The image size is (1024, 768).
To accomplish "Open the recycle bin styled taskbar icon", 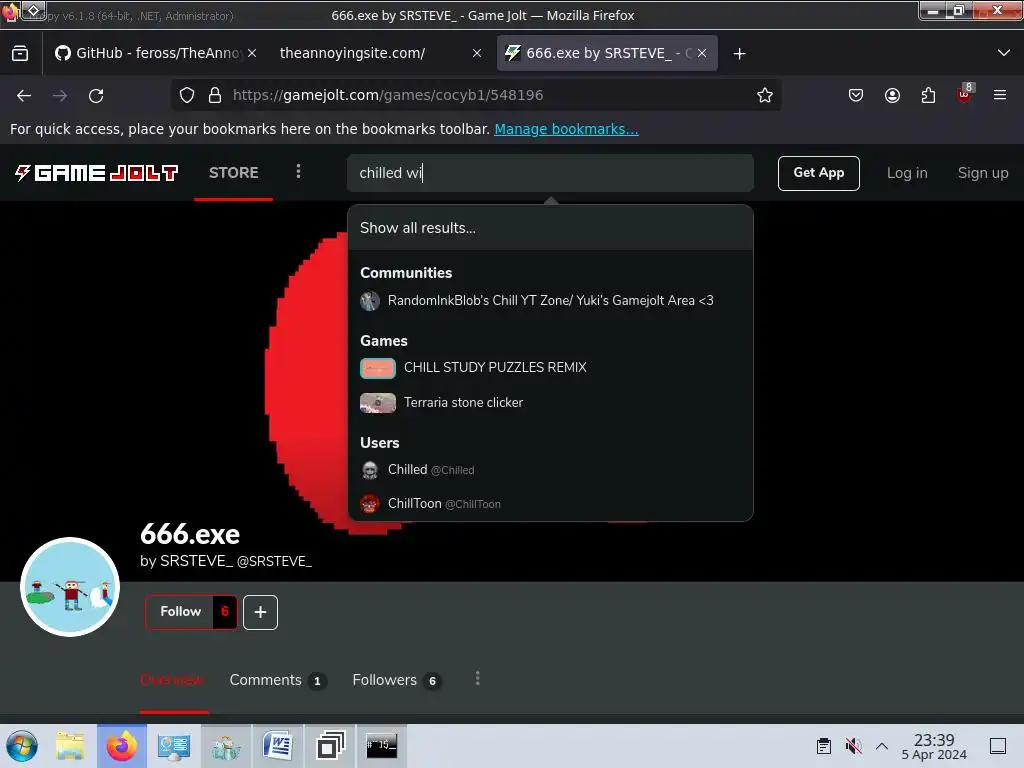I will [x=225, y=746].
